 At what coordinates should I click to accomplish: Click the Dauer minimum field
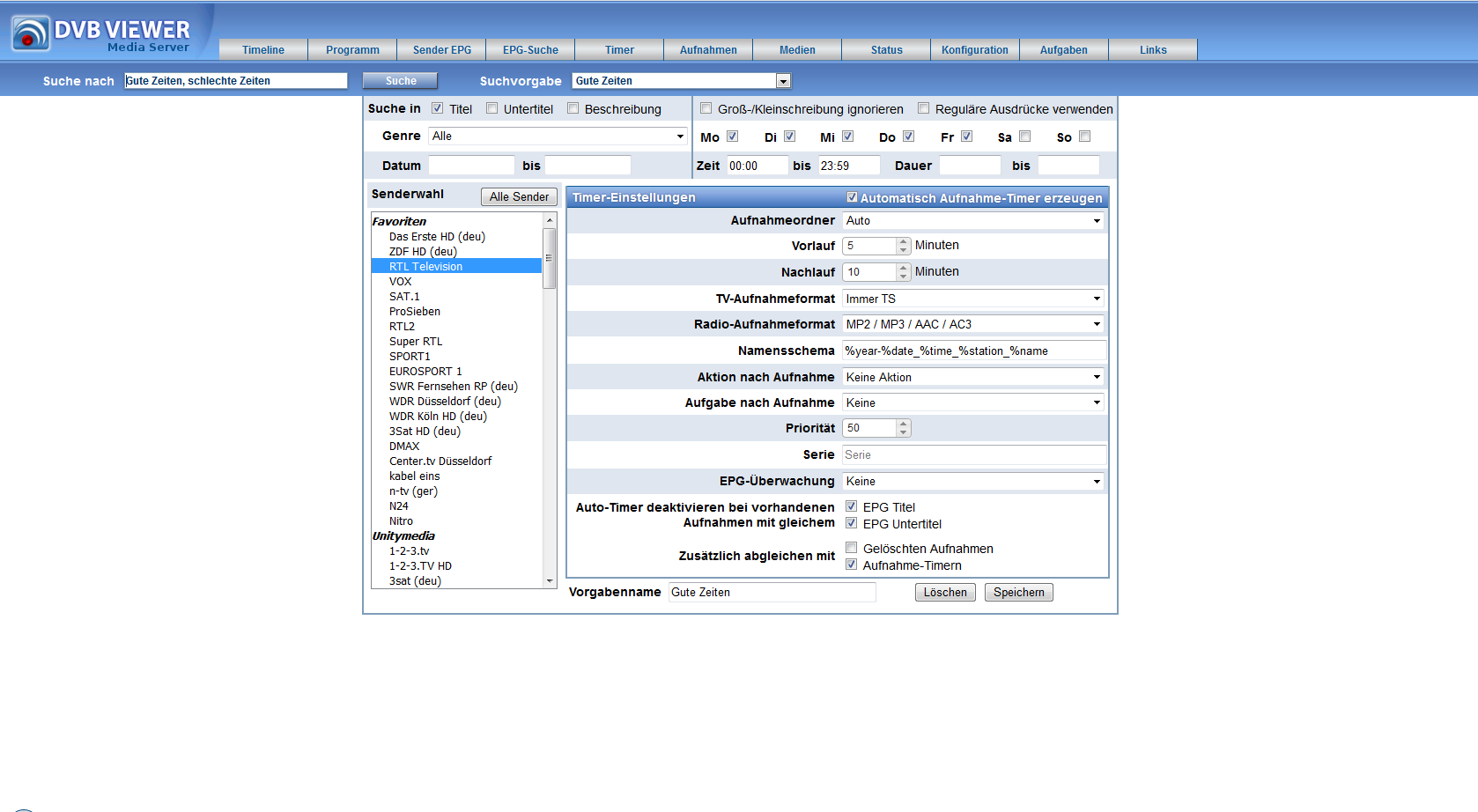[970, 166]
